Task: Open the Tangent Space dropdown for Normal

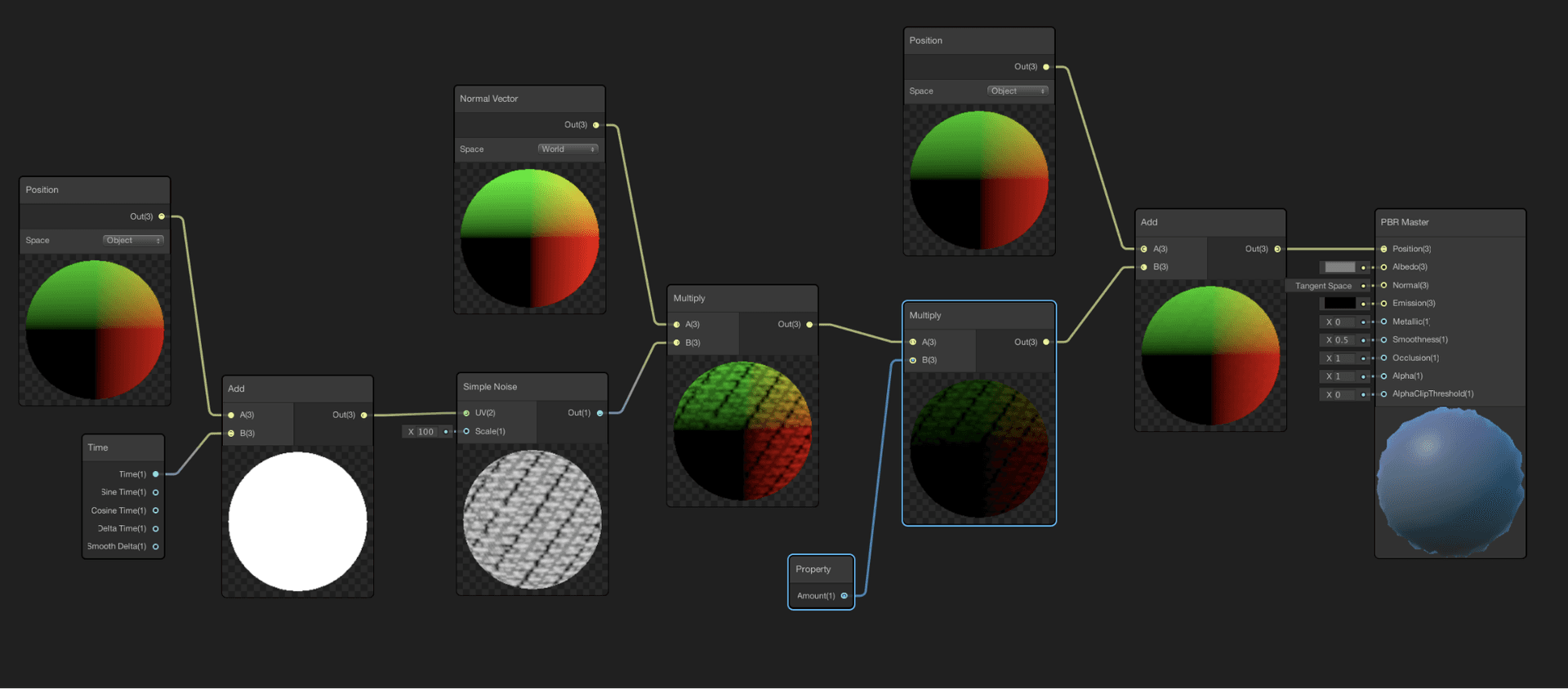Action: (x=1323, y=286)
